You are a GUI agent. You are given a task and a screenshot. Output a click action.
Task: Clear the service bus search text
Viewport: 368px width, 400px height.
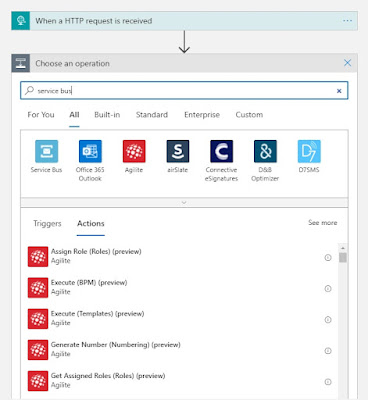click(339, 91)
